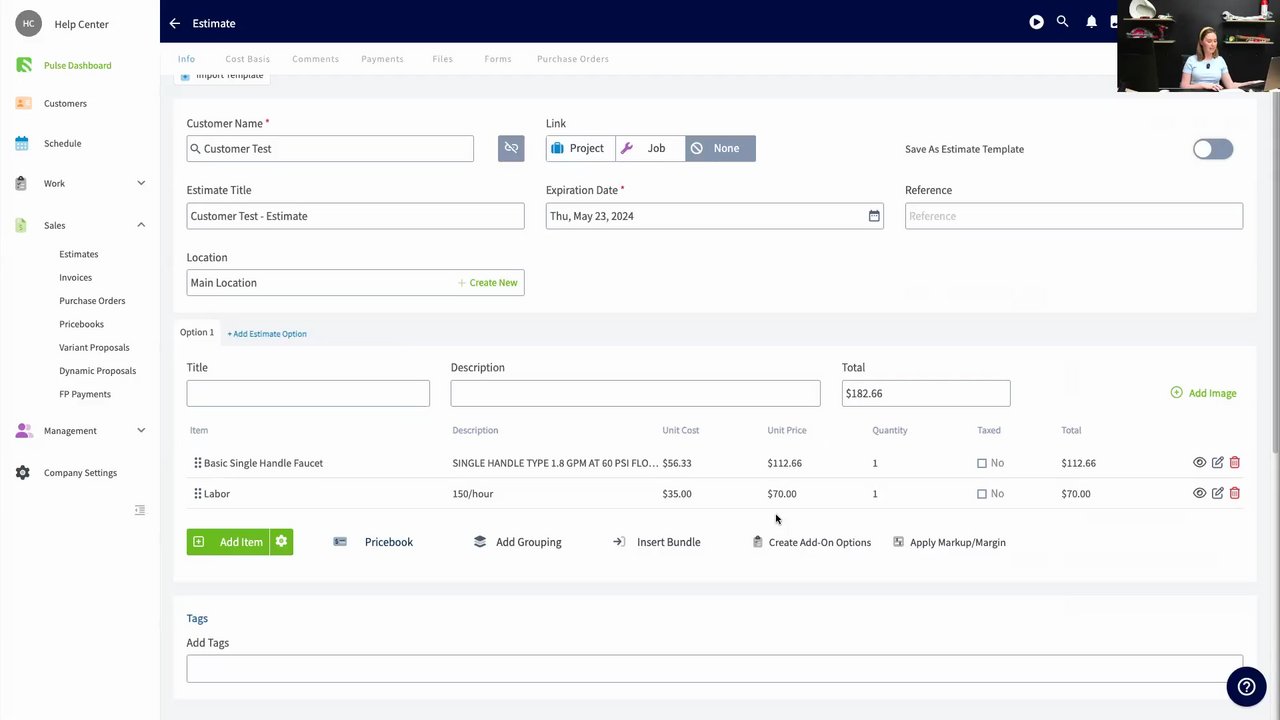Open Variant Proposals in the sidebar
Screen dimensions: 1280x720
coord(94,348)
